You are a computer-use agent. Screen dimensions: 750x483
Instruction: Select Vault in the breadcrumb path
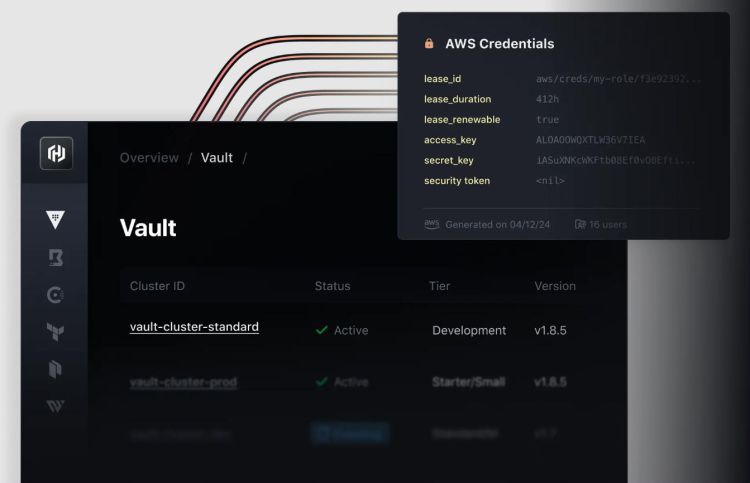(x=217, y=158)
